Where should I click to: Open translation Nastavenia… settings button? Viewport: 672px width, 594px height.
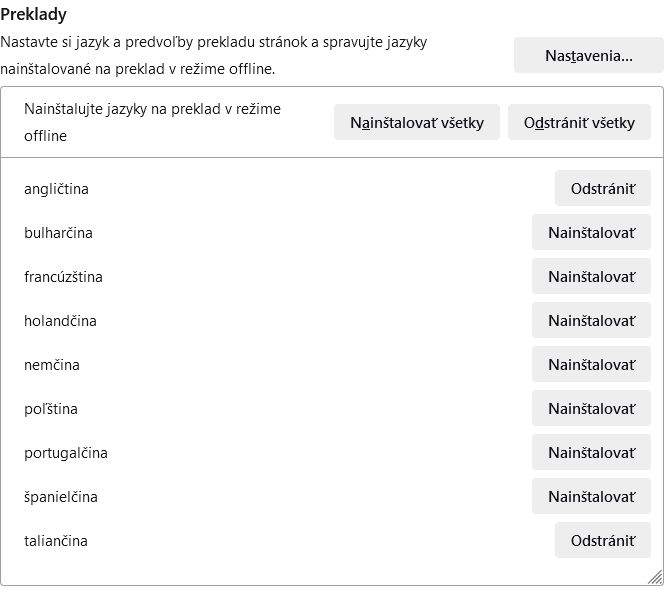[x=588, y=55]
